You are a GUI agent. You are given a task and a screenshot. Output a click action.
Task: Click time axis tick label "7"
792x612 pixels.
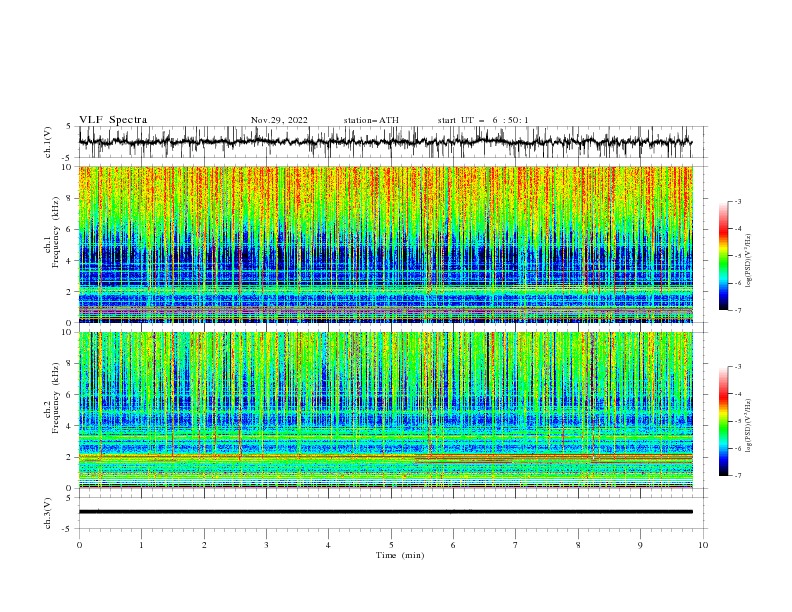[x=516, y=546]
